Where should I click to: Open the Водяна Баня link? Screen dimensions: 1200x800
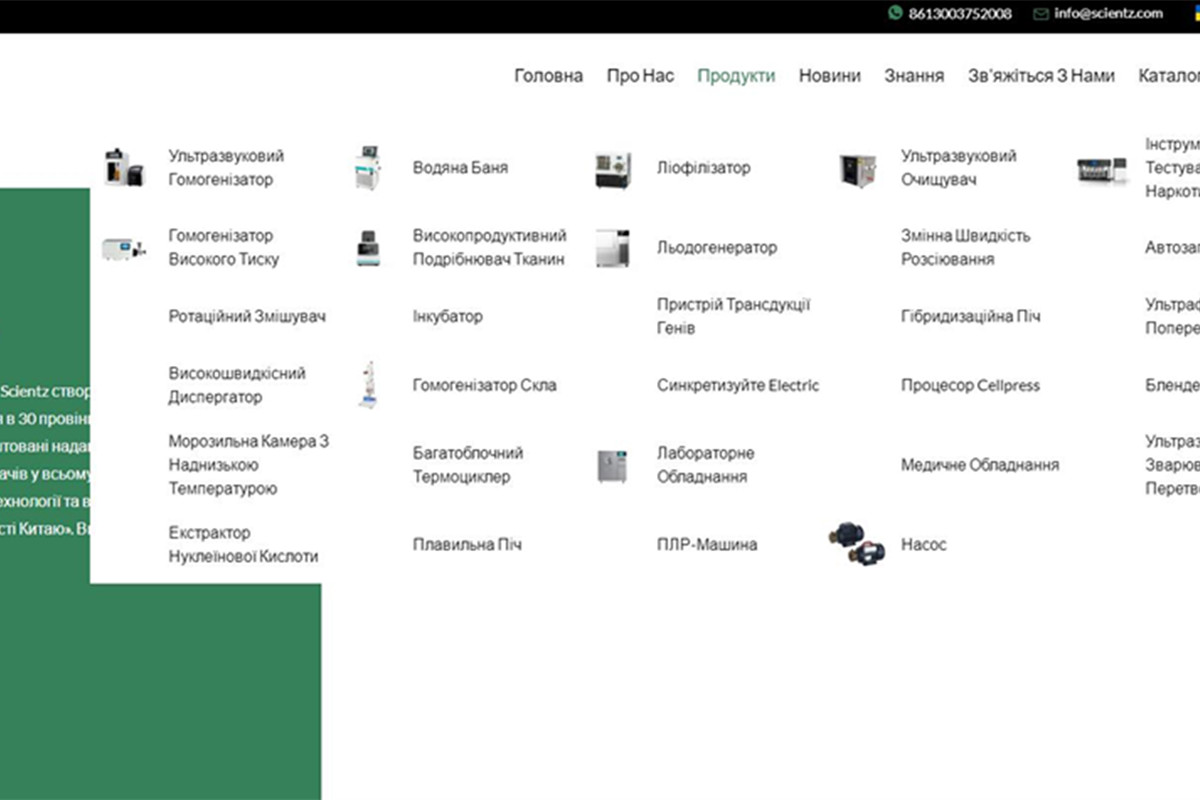[x=460, y=168]
